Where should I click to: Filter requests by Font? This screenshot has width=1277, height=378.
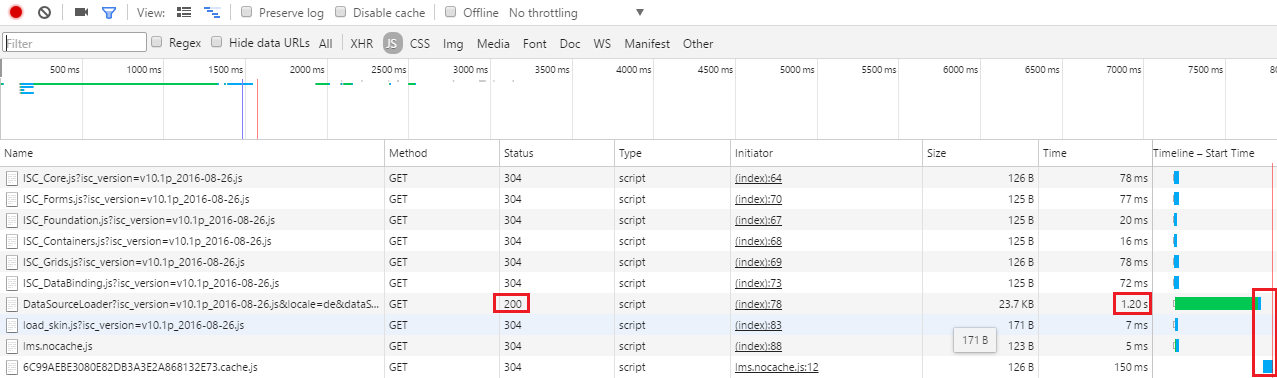pyautogui.click(x=535, y=44)
